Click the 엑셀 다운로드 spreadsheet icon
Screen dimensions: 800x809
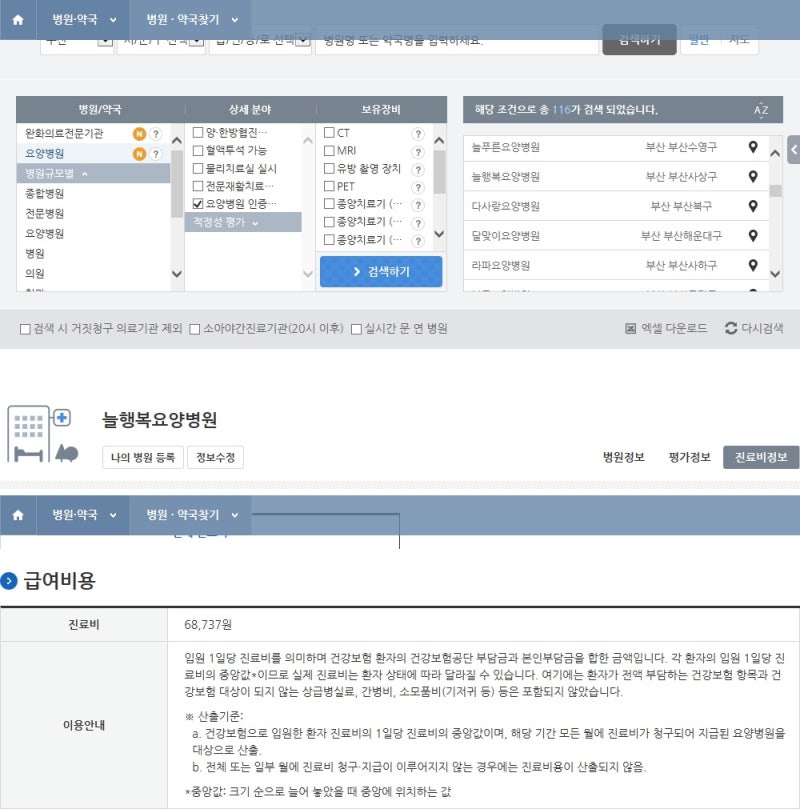pos(630,329)
